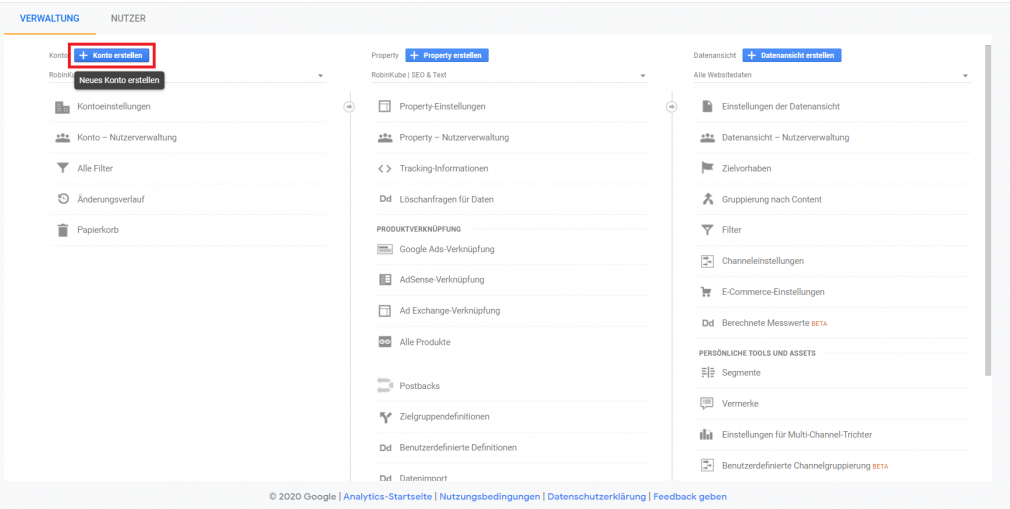Screen dimensions: 1010x509
Task: Open the Nutzungsbedingungen footer link
Action: tap(490, 497)
